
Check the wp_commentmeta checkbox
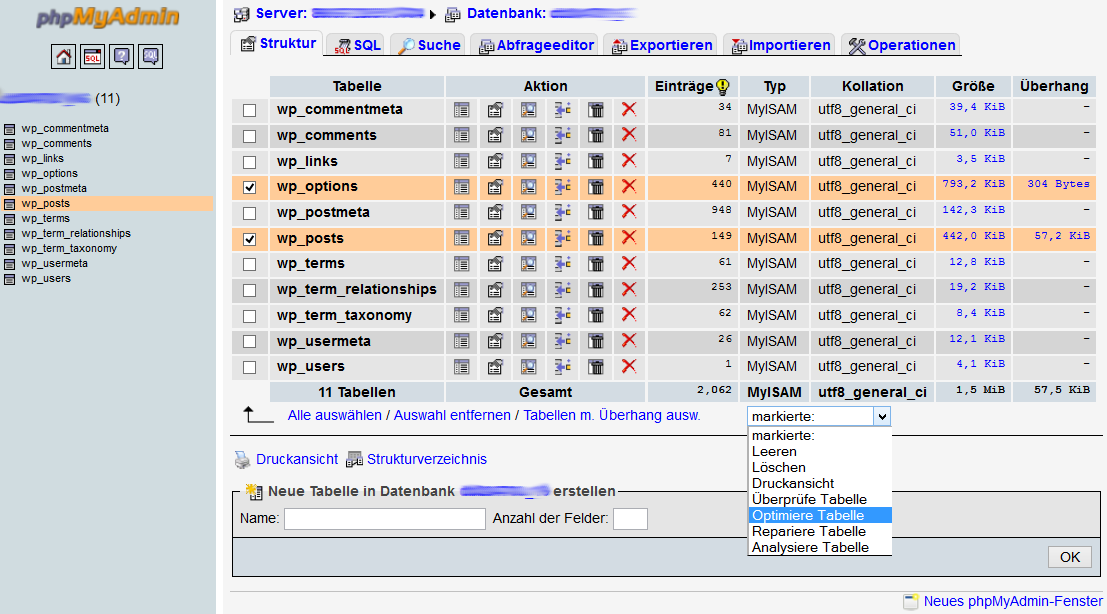point(249,111)
